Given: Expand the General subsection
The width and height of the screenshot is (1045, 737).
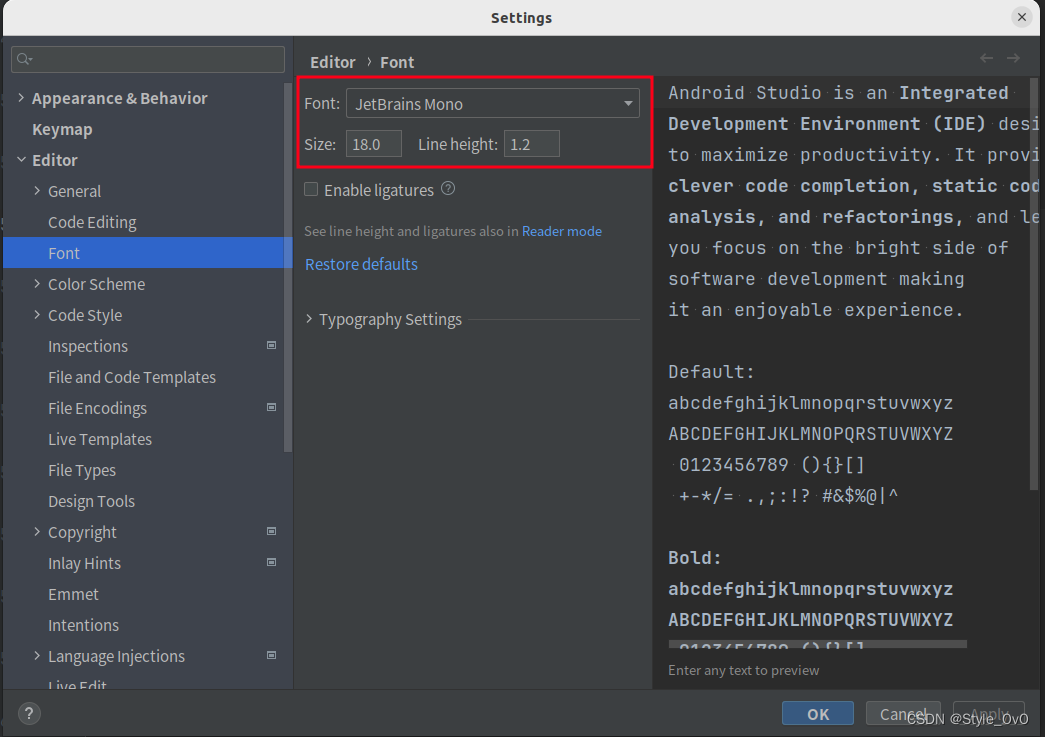Looking at the screenshot, I should tap(37, 191).
